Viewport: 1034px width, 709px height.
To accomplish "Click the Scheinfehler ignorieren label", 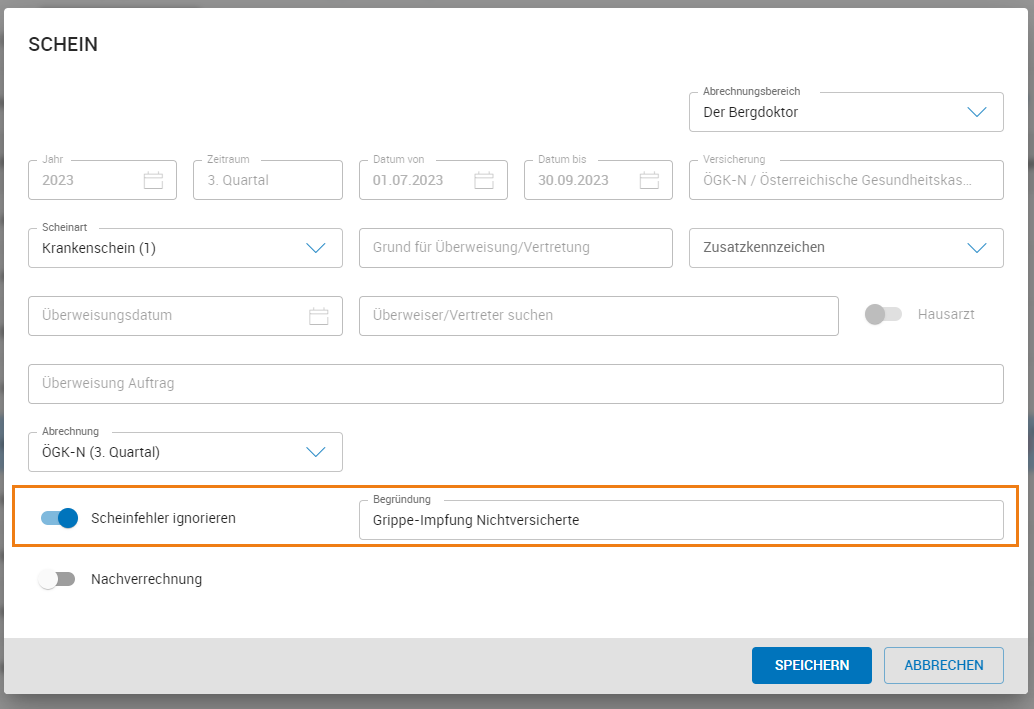I will [164, 518].
